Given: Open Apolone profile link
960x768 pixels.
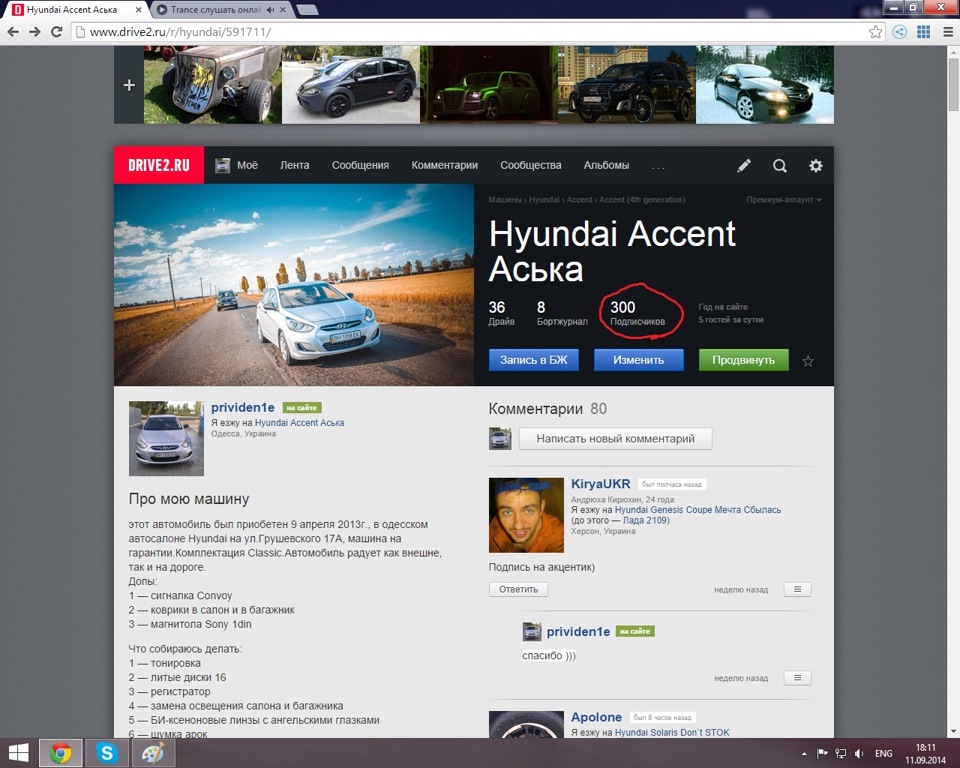Looking at the screenshot, I should click(x=596, y=717).
